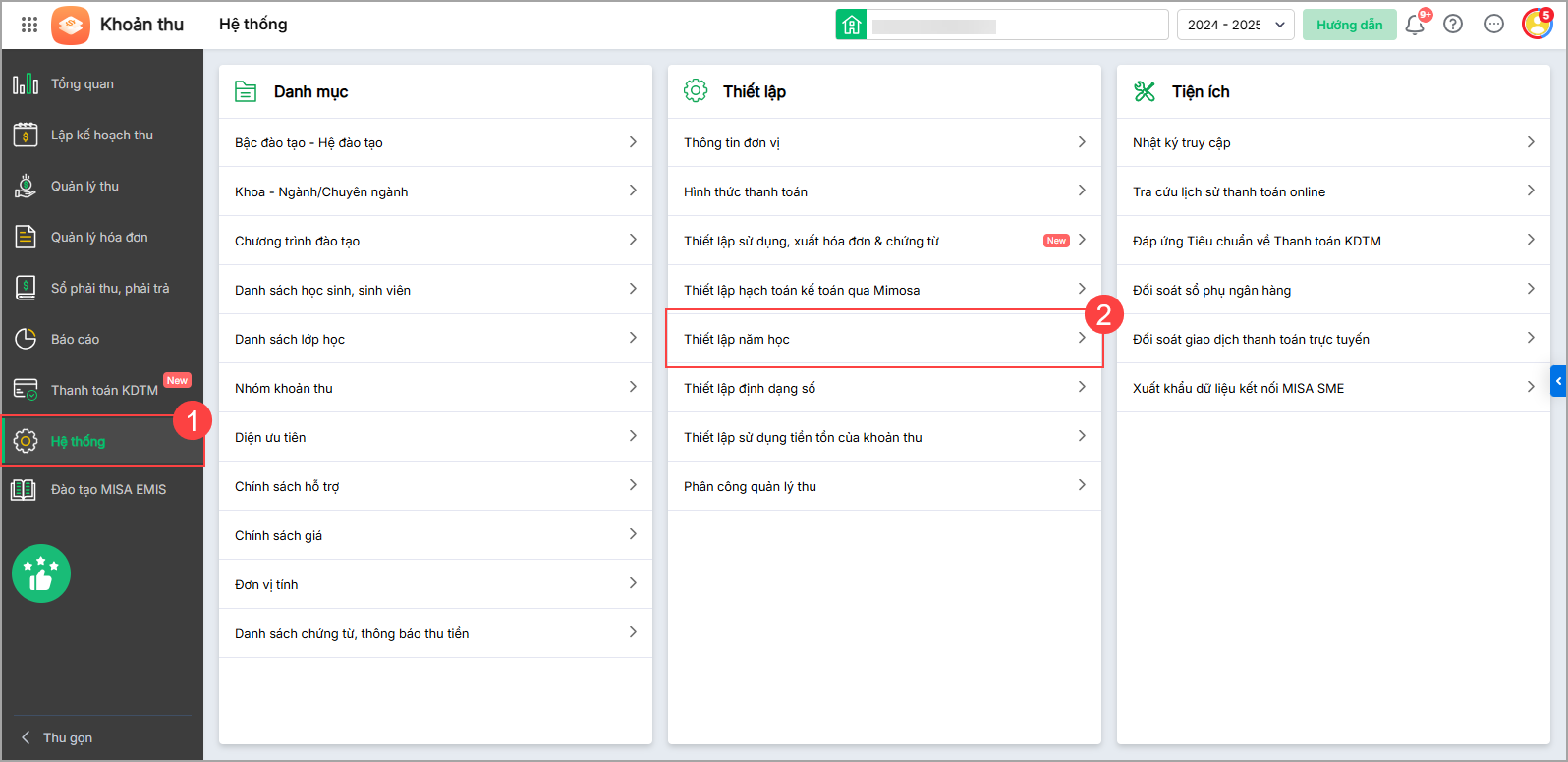This screenshot has height=762, width=1568.
Task: Open the app launcher grid icon
Action: [29, 25]
